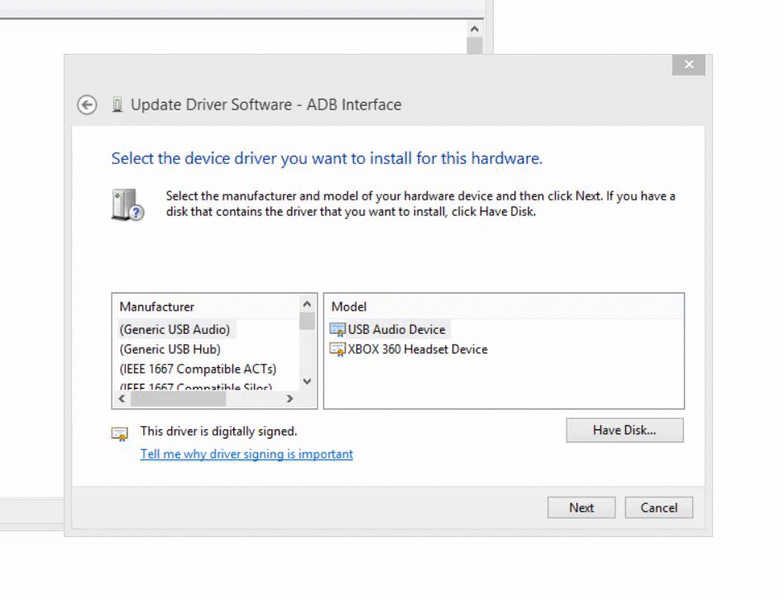Viewport: 784px width, 600px height.
Task: Go back using the wizard's back arrow
Action: (x=87, y=105)
